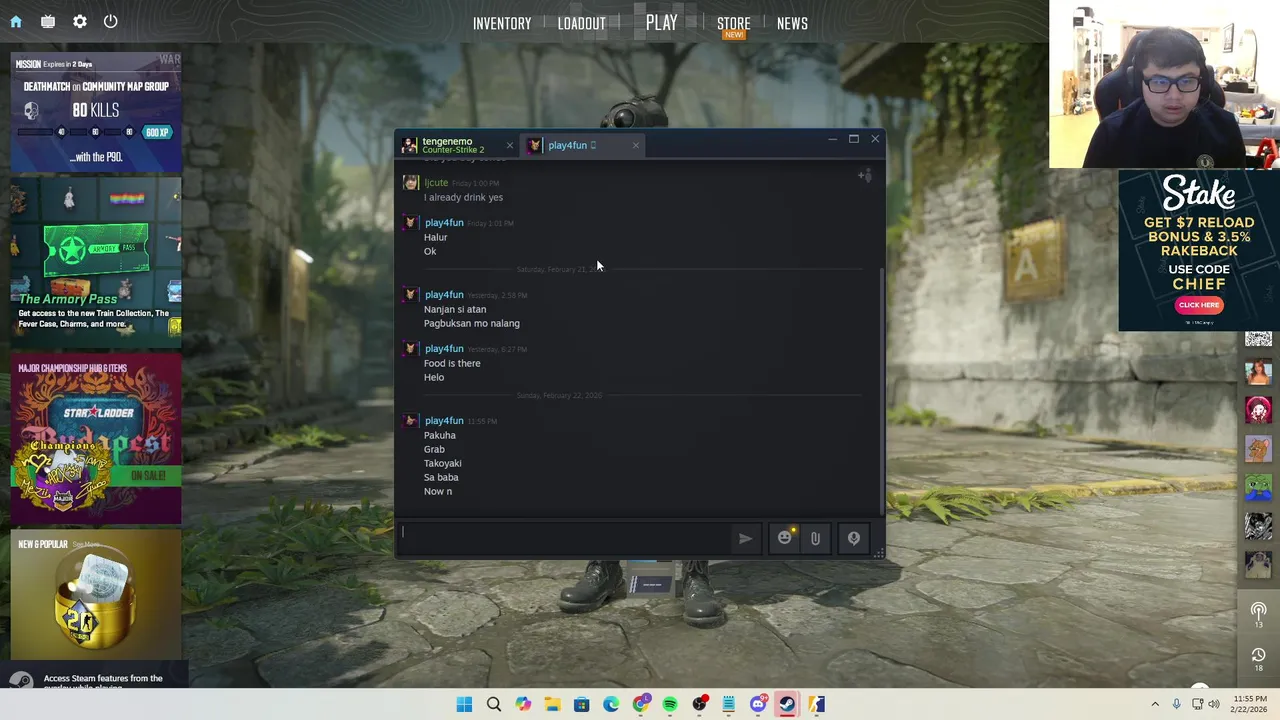
Task: Expand hidden system tray icons
Action: (x=1155, y=704)
